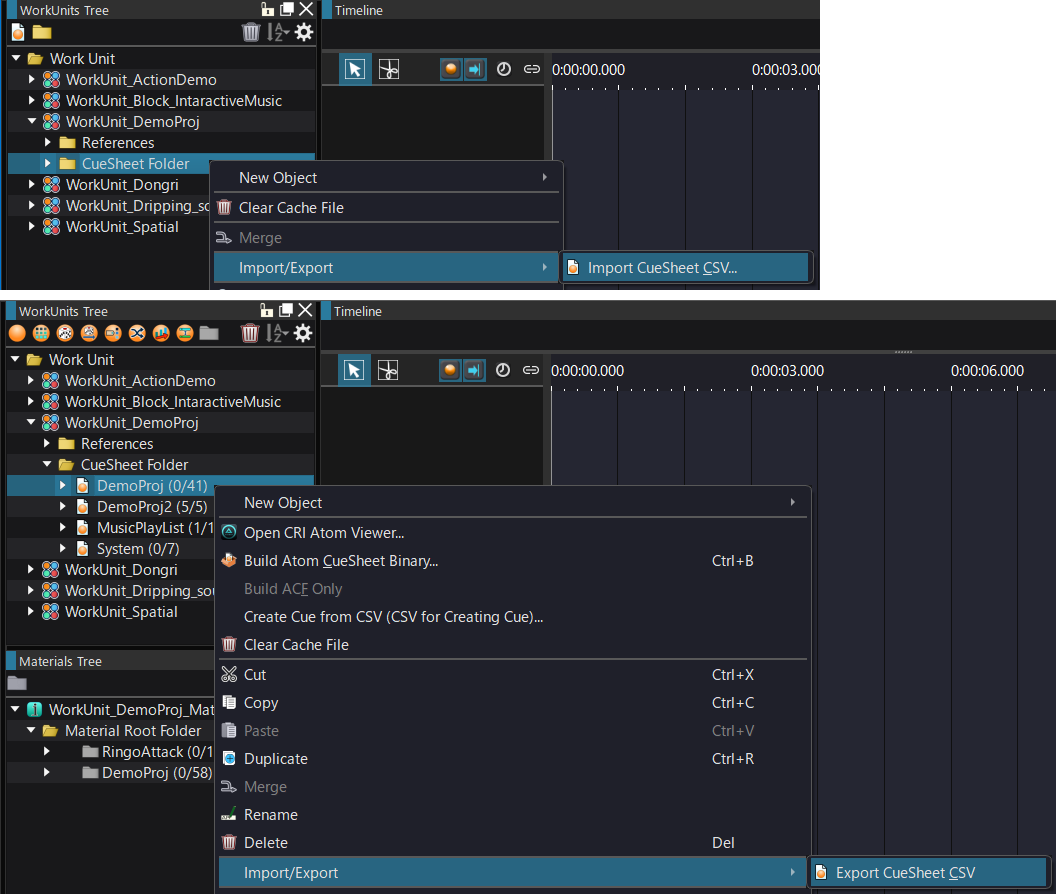Select the scissors cut tool in upper Timeline

pos(389,69)
